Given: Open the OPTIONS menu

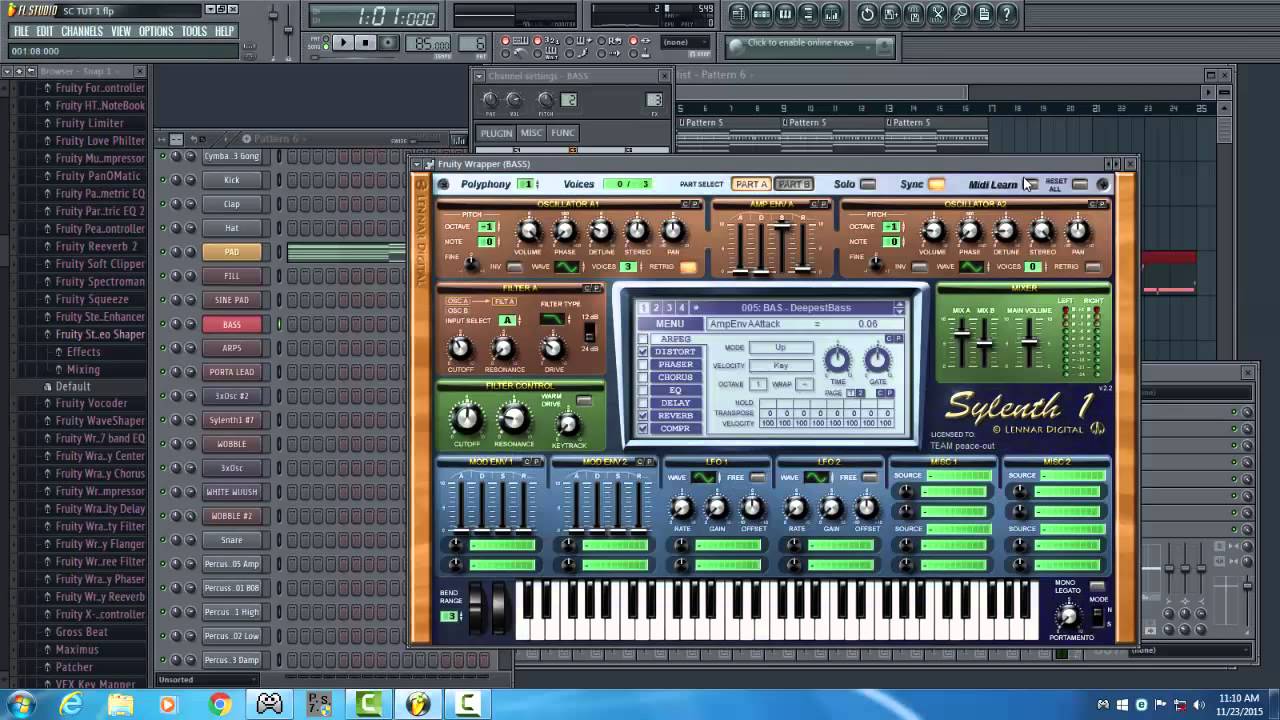Looking at the screenshot, I should click(156, 32).
